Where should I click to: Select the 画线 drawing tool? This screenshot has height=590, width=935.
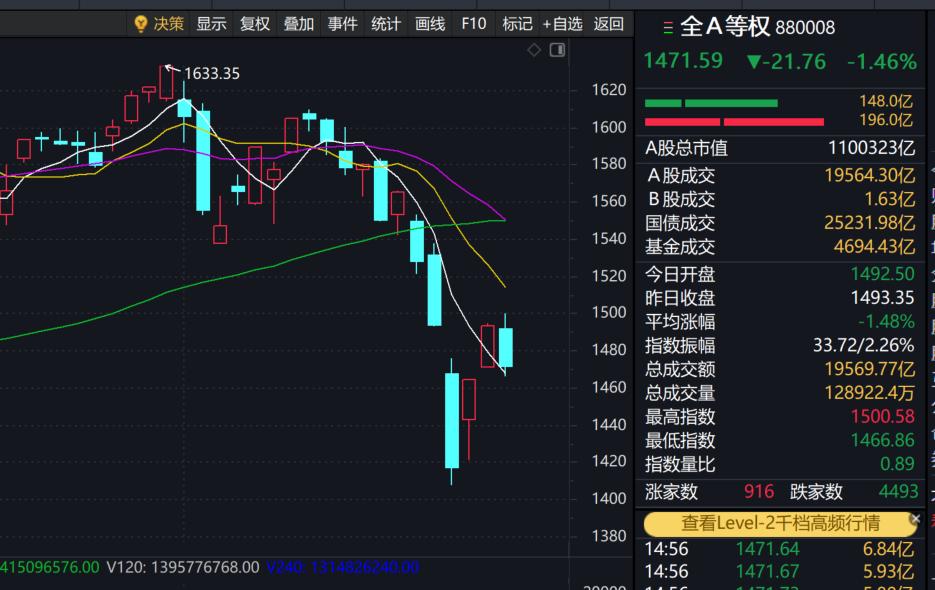point(430,24)
